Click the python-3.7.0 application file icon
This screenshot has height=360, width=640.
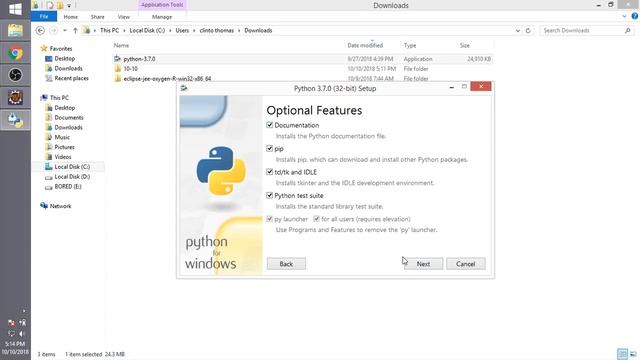point(118,59)
